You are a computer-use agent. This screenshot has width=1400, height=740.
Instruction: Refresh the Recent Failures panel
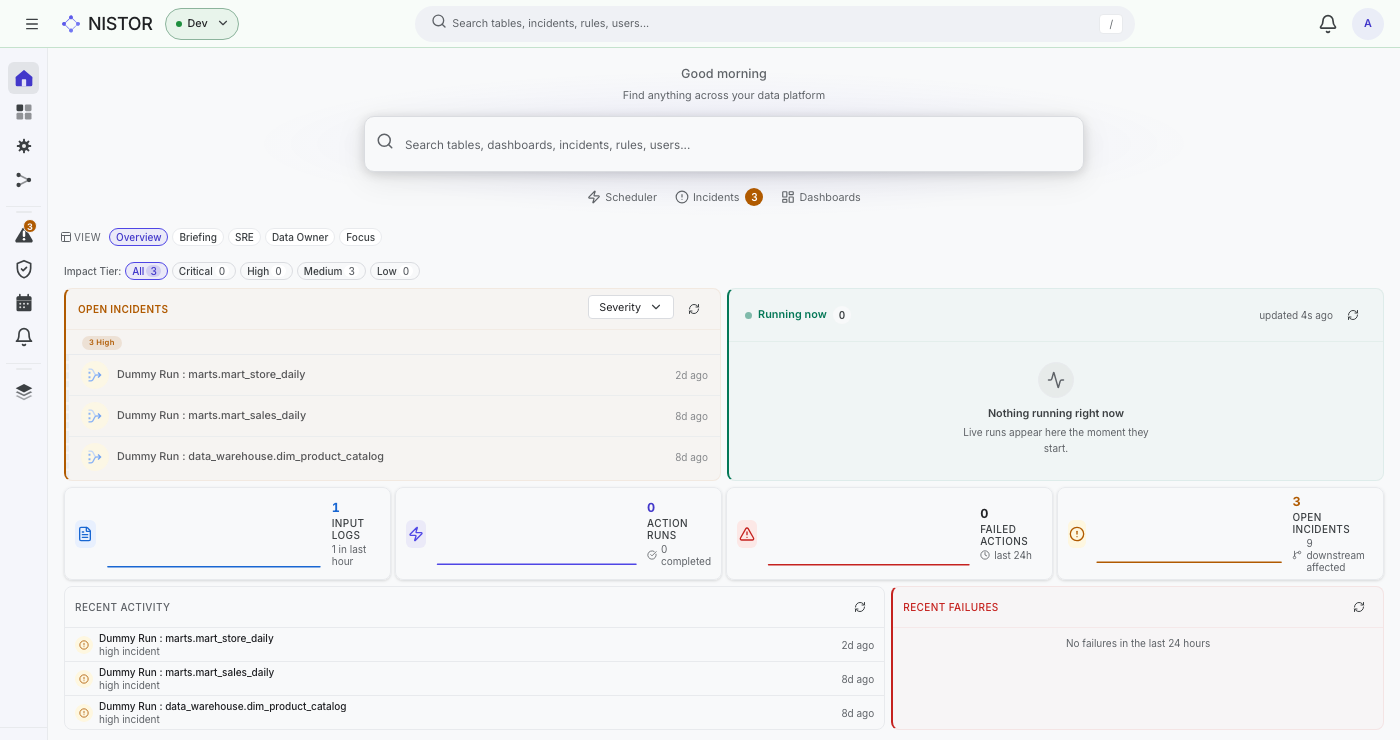[x=1359, y=607]
